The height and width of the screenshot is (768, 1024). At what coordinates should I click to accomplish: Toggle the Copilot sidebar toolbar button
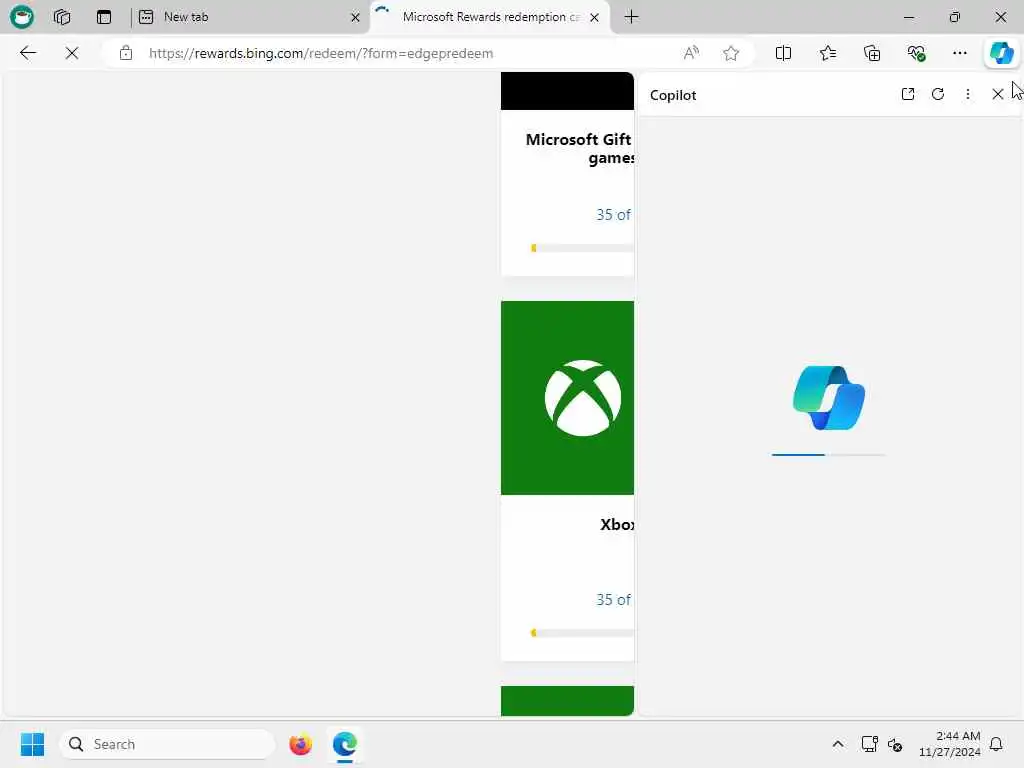(x=1002, y=53)
